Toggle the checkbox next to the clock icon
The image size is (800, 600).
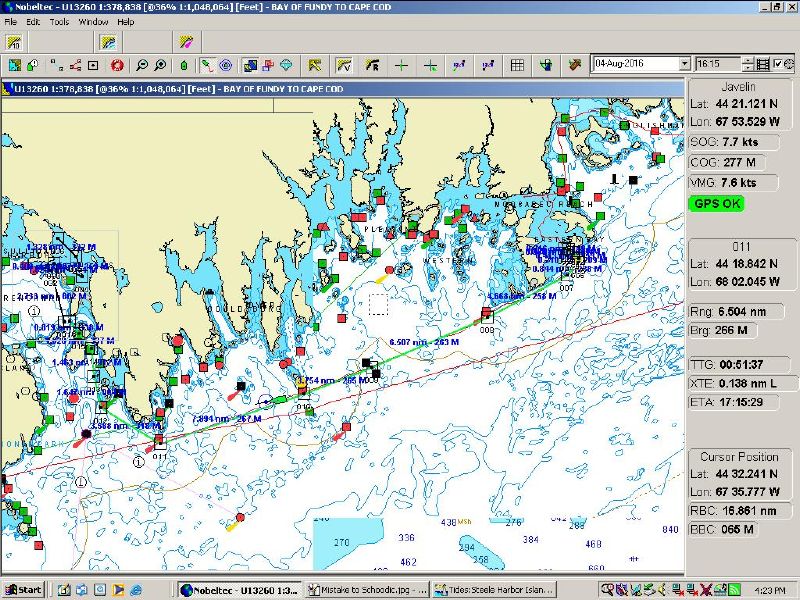[777, 64]
